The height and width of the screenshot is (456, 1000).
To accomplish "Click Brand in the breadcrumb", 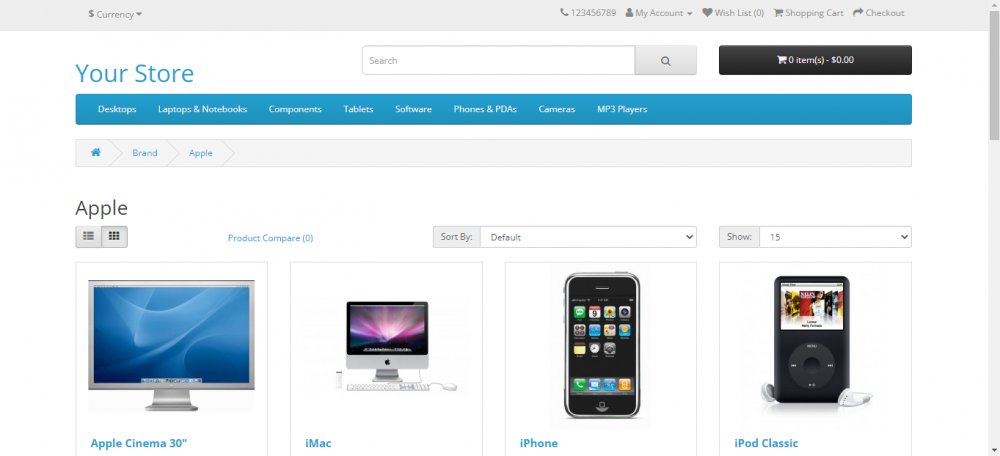I will tap(145, 153).
